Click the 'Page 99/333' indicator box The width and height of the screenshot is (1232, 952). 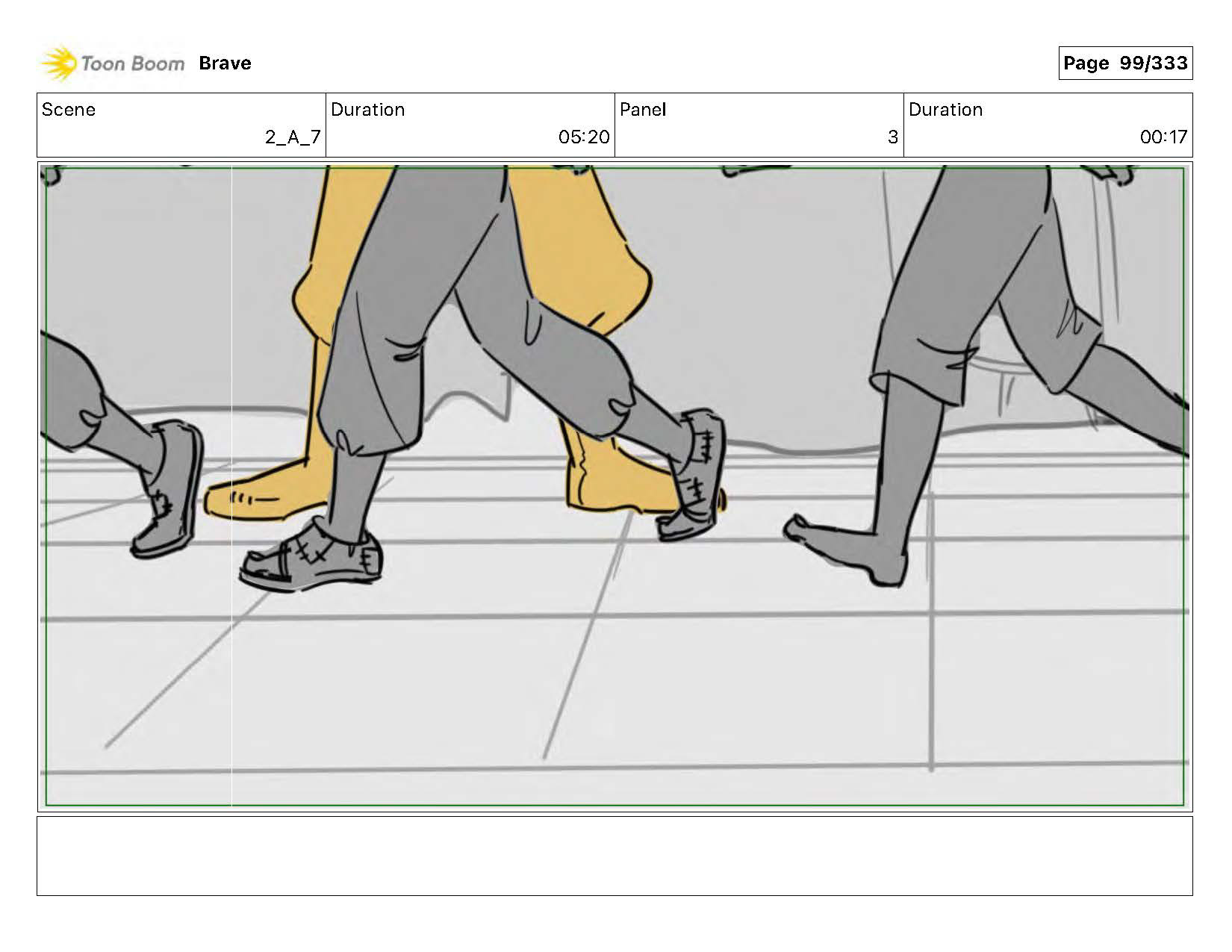coord(1125,63)
